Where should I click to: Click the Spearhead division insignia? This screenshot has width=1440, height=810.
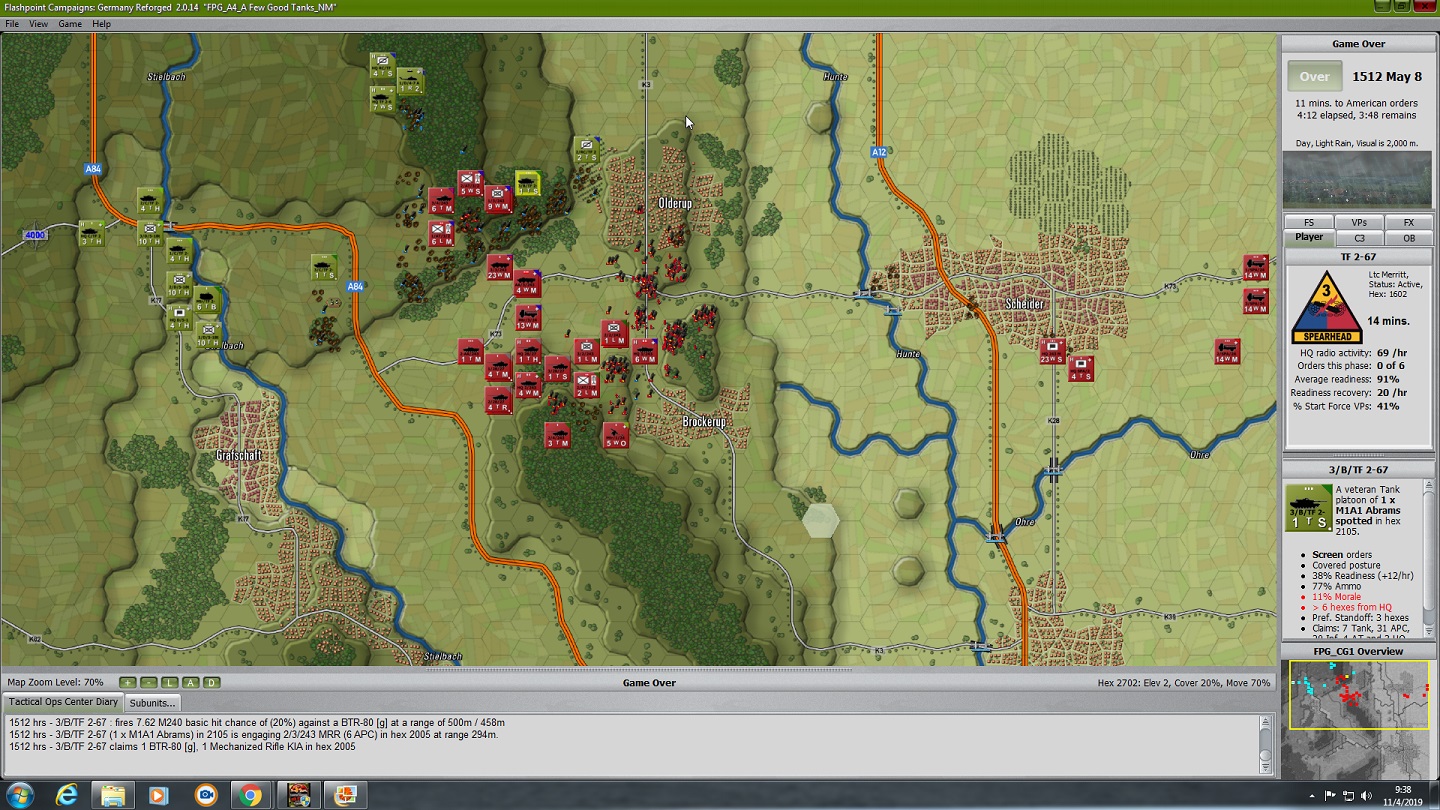click(x=1326, y=308)
